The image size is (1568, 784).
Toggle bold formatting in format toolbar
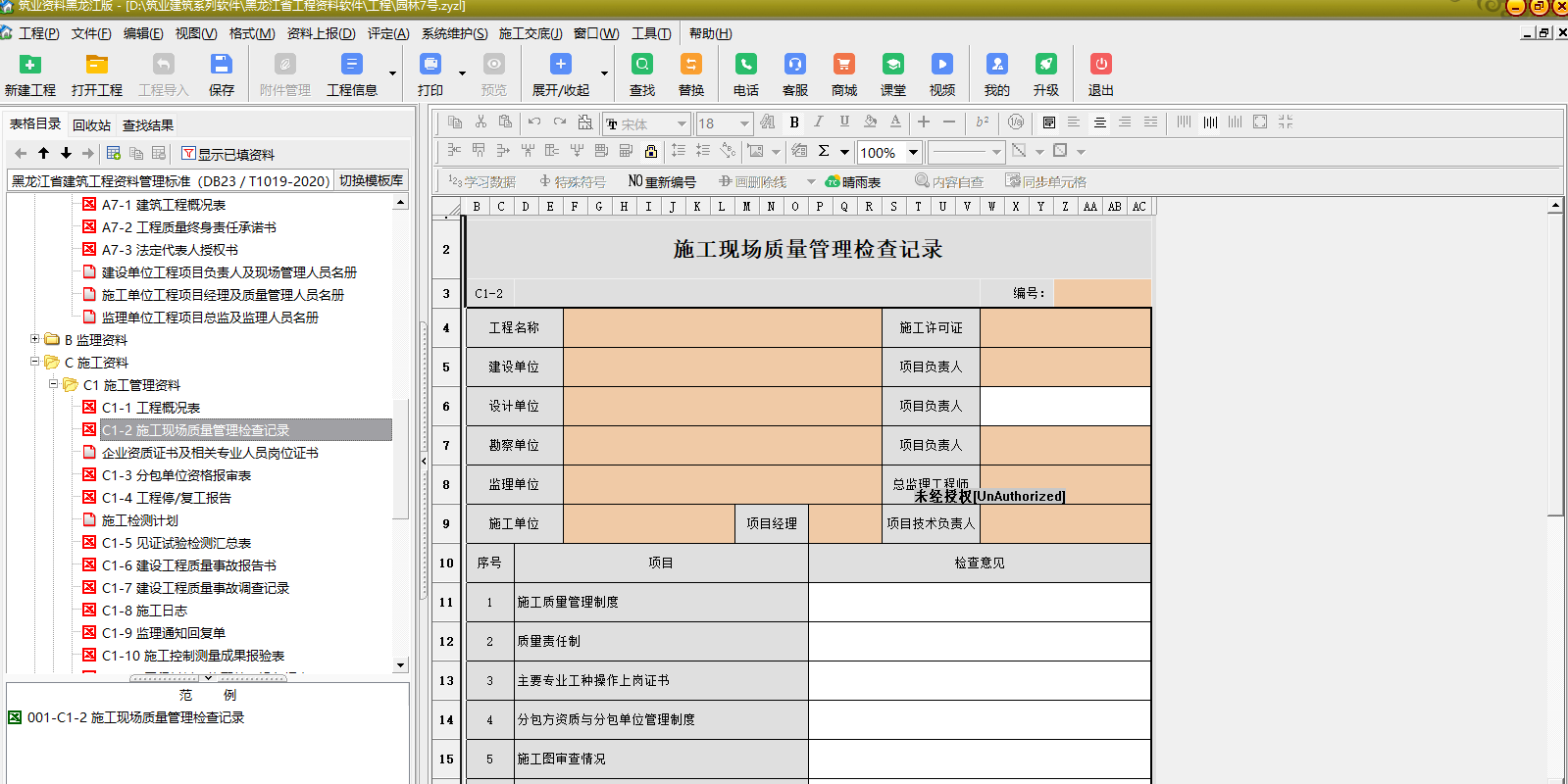coord(794,122)
